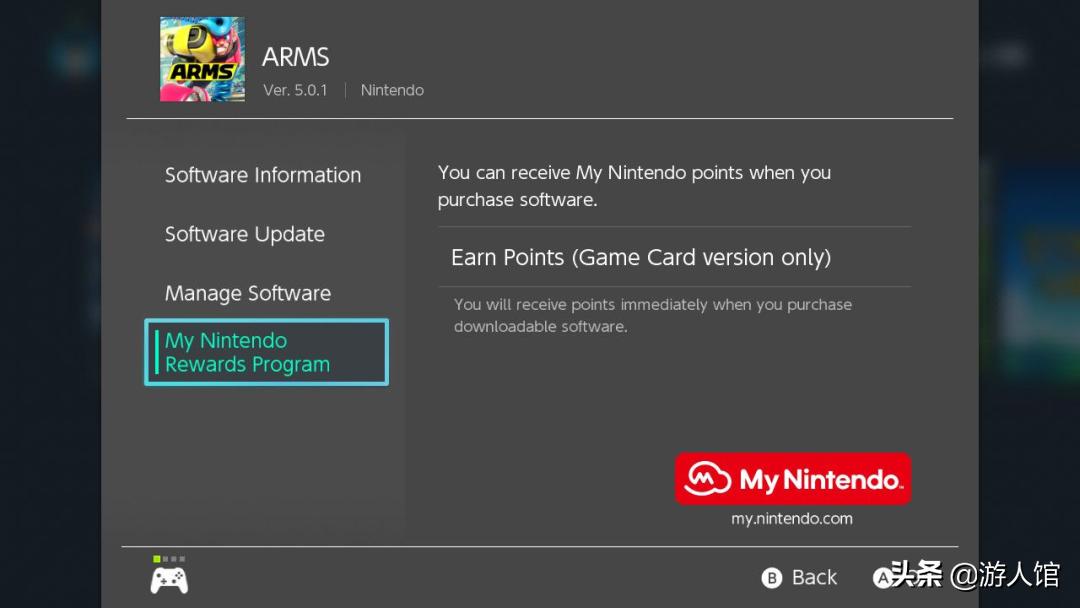Click the 头条 watermark logo
The height and width of the screenshot is (608, 1080).
click(915, 575)
